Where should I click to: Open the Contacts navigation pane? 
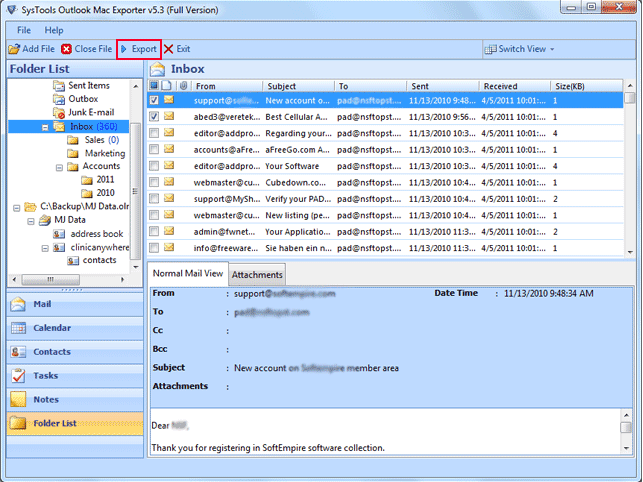click(75, 352)
